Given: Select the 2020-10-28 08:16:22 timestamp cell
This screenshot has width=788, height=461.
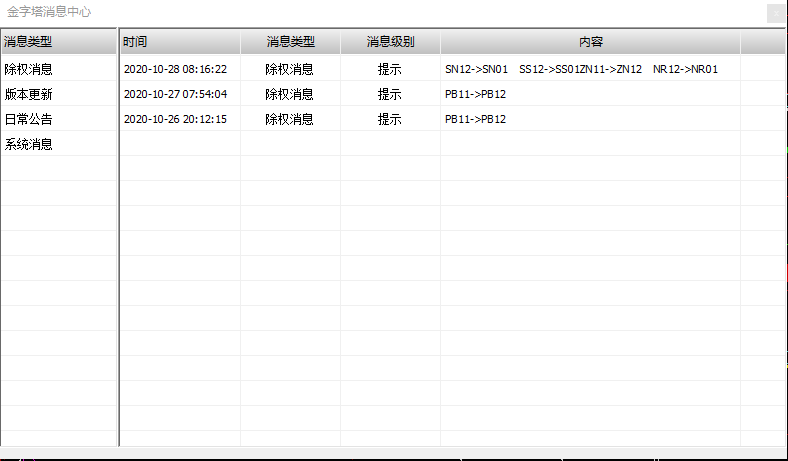Looking at the screenshot, I should point(175,69).
